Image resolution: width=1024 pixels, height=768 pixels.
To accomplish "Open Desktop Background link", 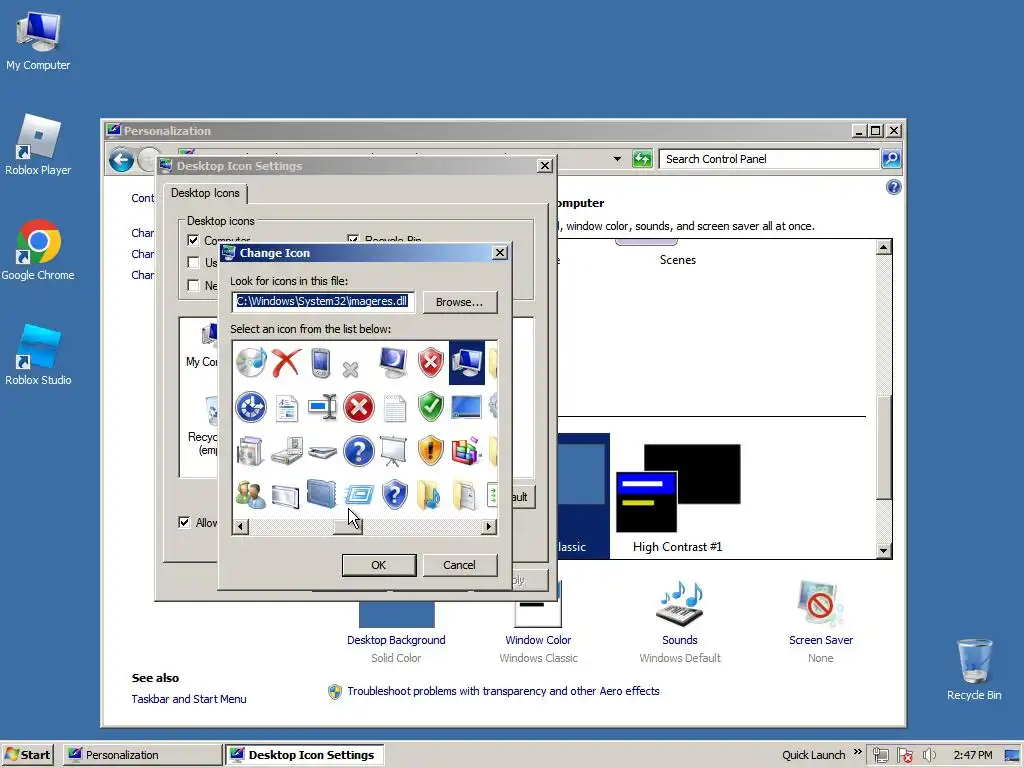I will pos(396,640).
